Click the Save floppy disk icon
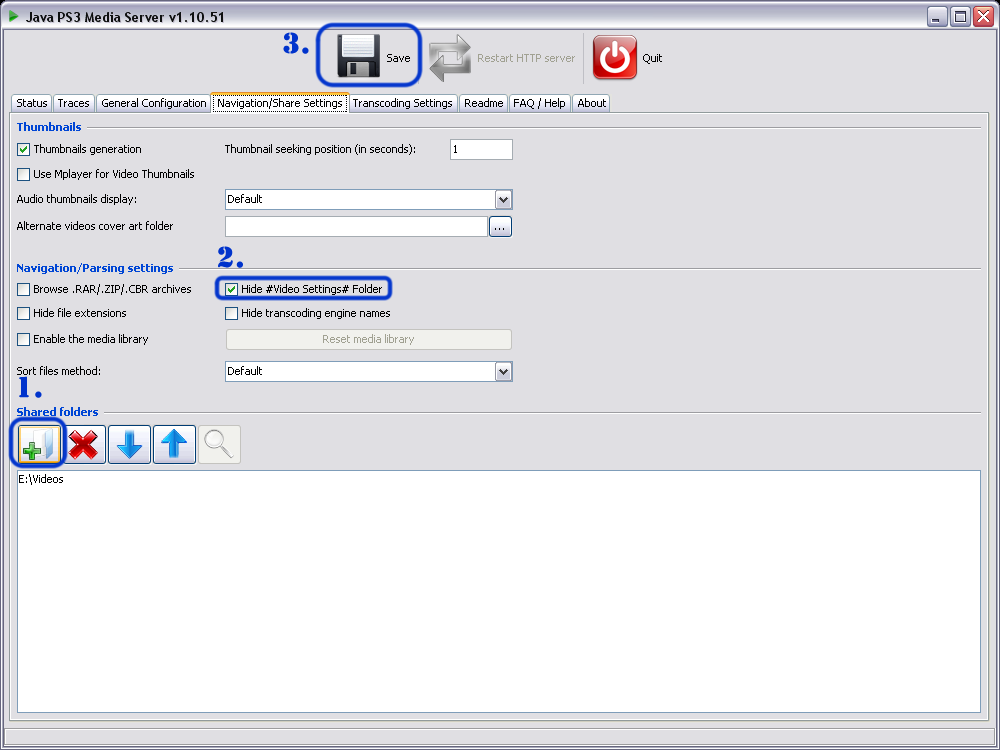The image size is (1000, 750). click(x=358, y=56)
